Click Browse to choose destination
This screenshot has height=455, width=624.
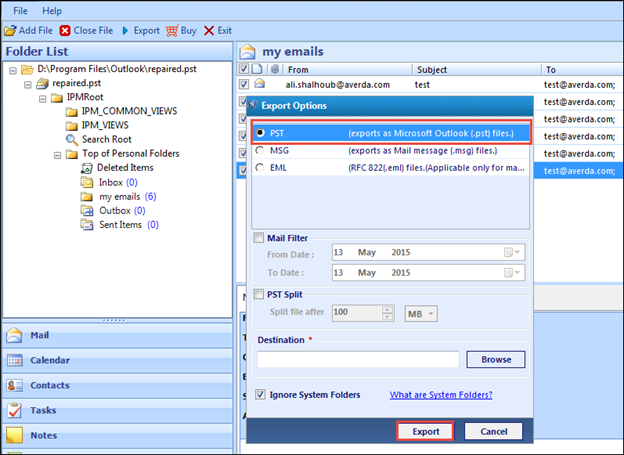pyautogui.click(x=496, y=359)
